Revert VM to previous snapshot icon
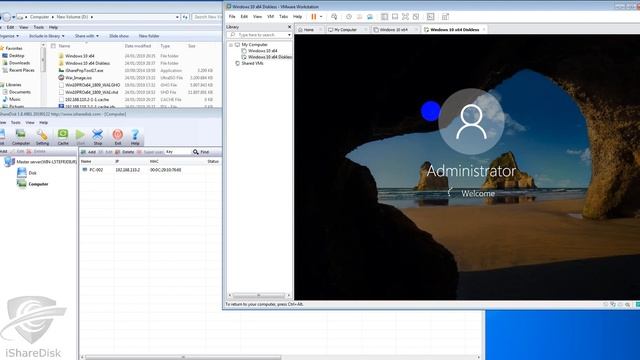640x360 pixels. [x=360, y=17]
